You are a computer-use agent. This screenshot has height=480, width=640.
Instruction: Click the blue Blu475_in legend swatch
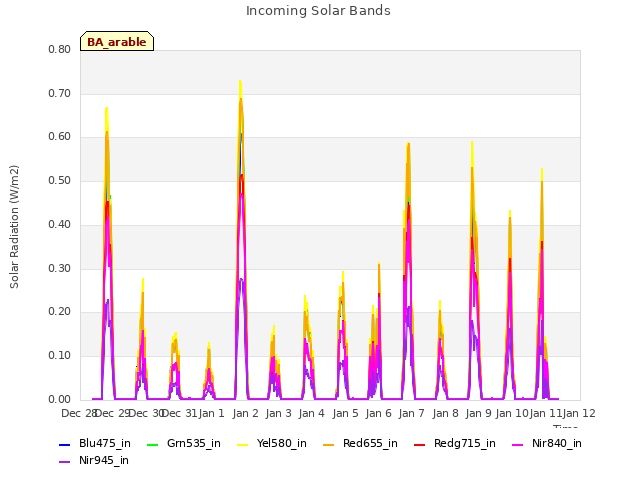(65, 444)
